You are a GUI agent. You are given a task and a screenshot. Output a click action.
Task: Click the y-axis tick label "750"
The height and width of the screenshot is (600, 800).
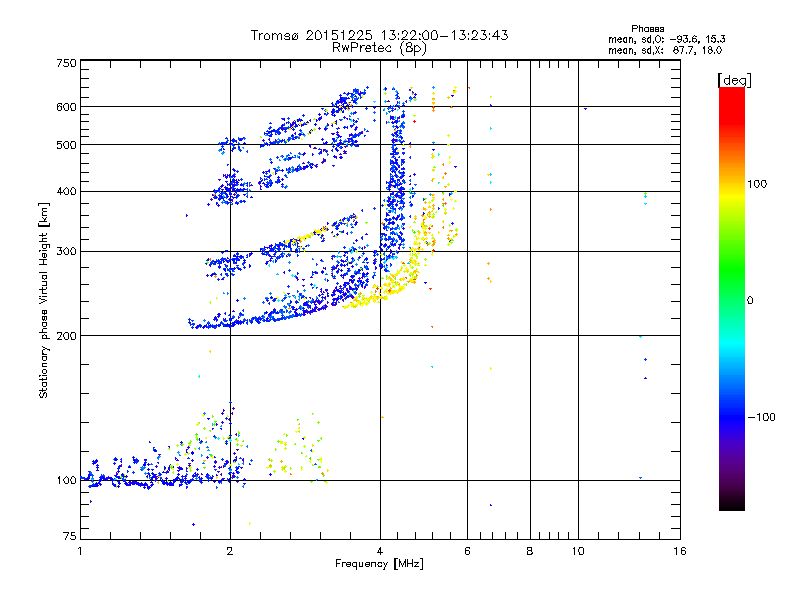coord(67,63)
